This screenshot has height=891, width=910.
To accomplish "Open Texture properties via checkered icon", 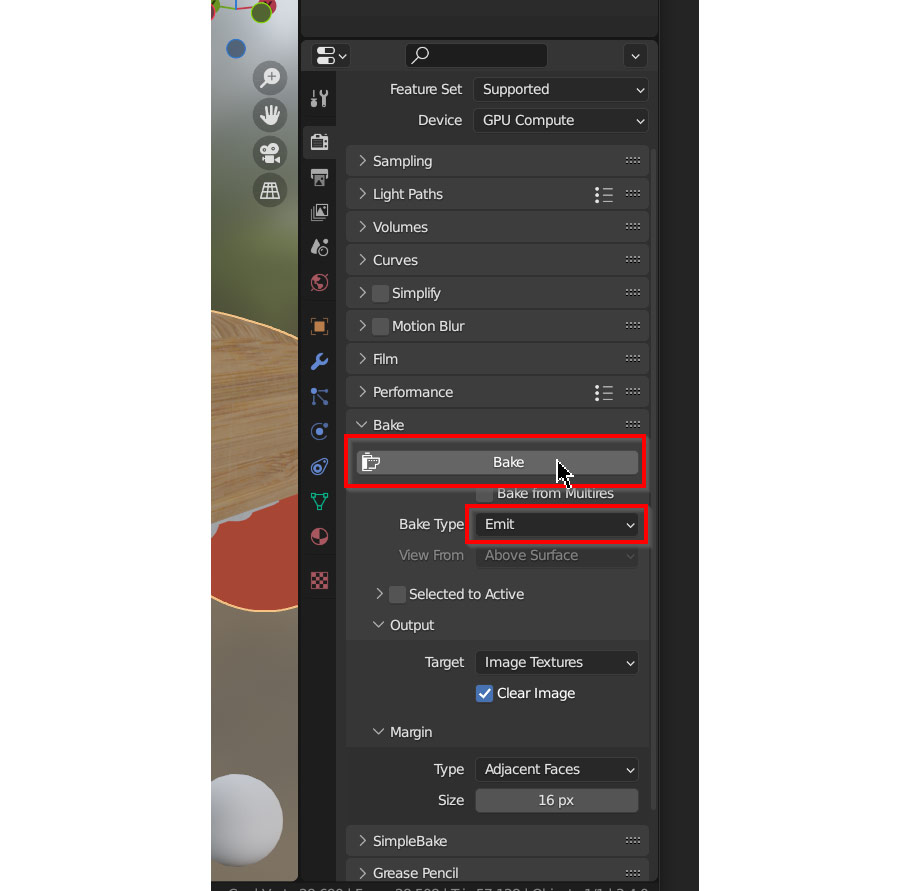I will tap(319, 580).
